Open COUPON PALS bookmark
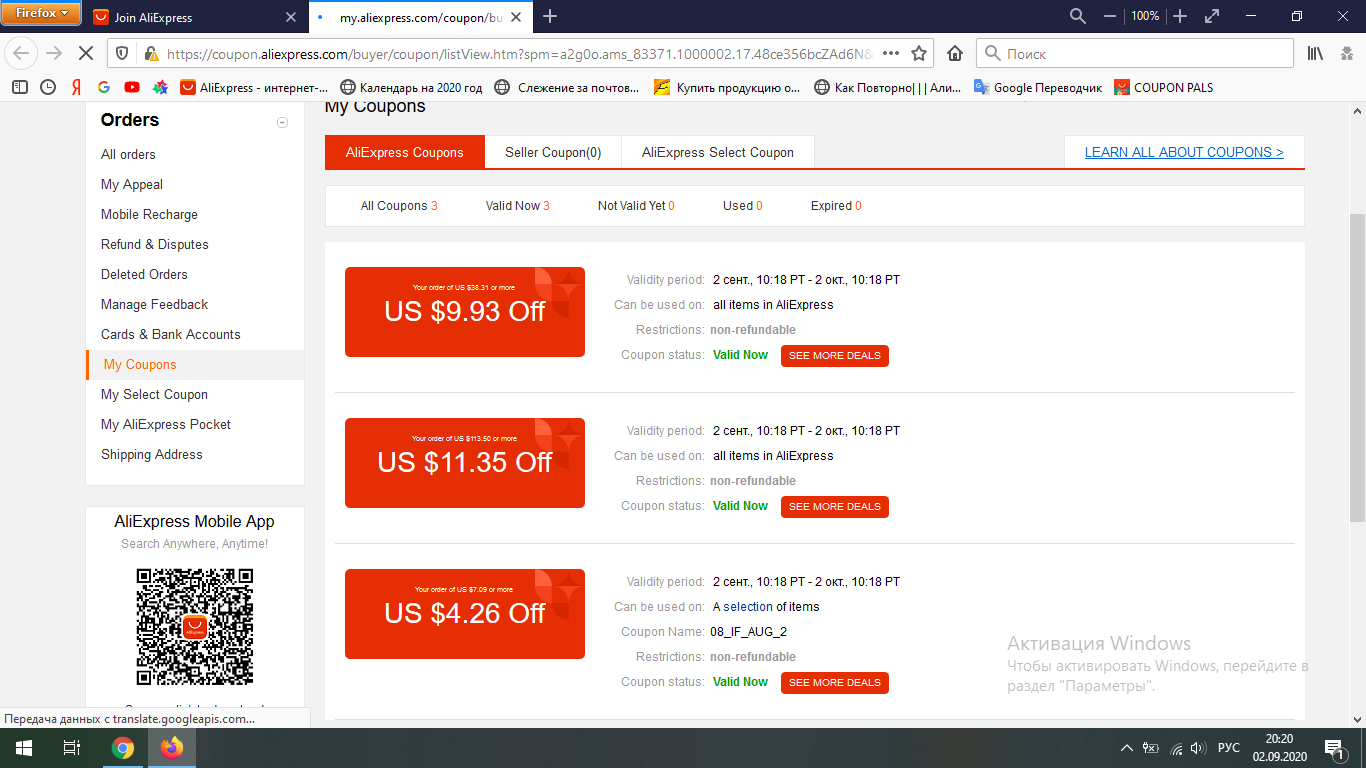The height and width of the screenshot is (768, 1366). coord(1164,87)
